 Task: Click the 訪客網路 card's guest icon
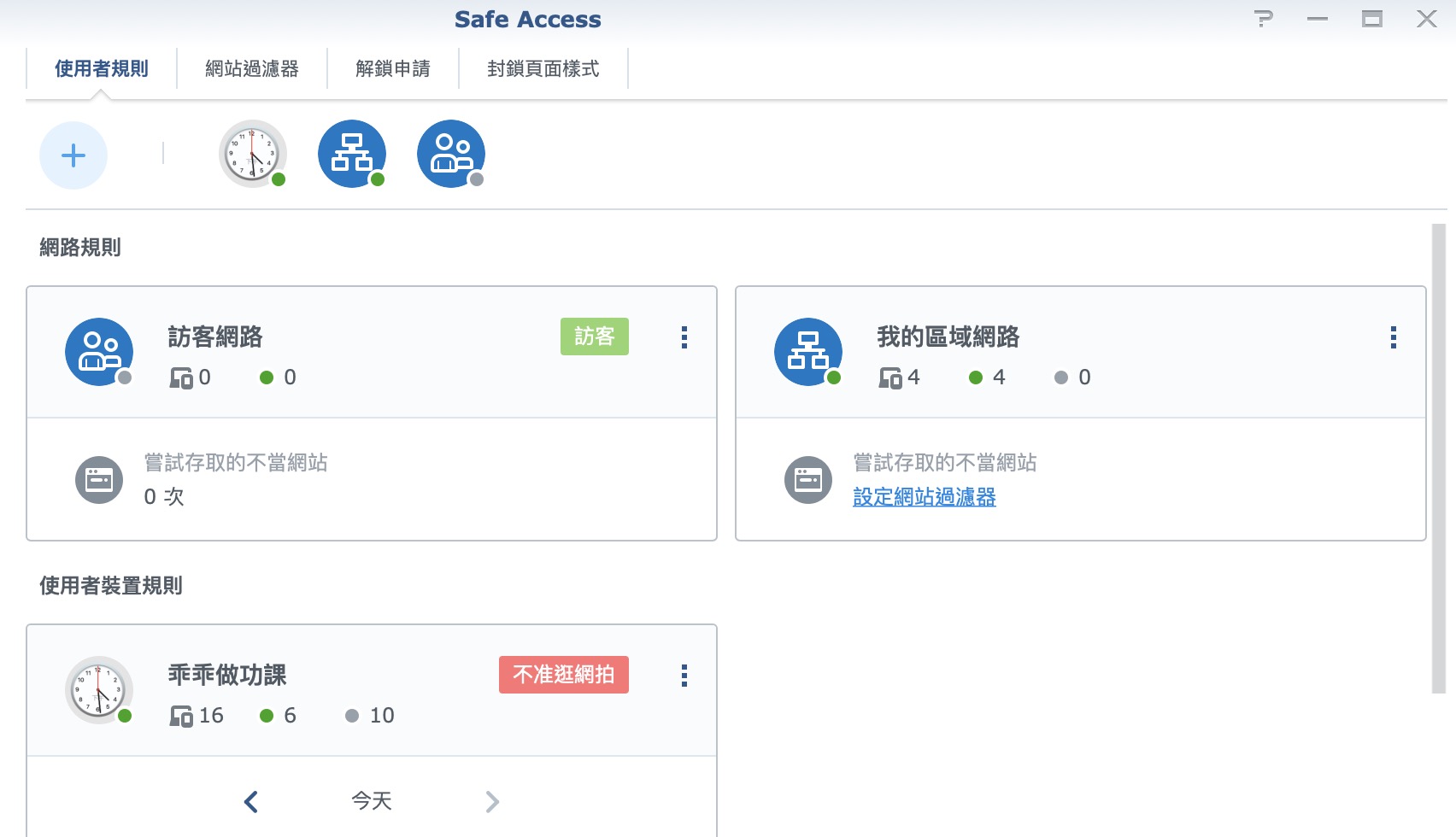pos(99,352)
